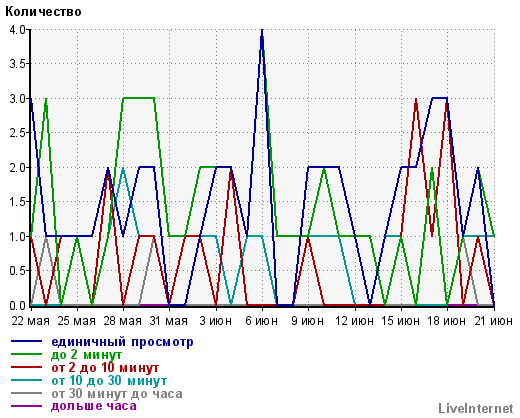520x418 pixels.
Task: Select legend label 'дольше часа'
Action: tap(94, 406)
